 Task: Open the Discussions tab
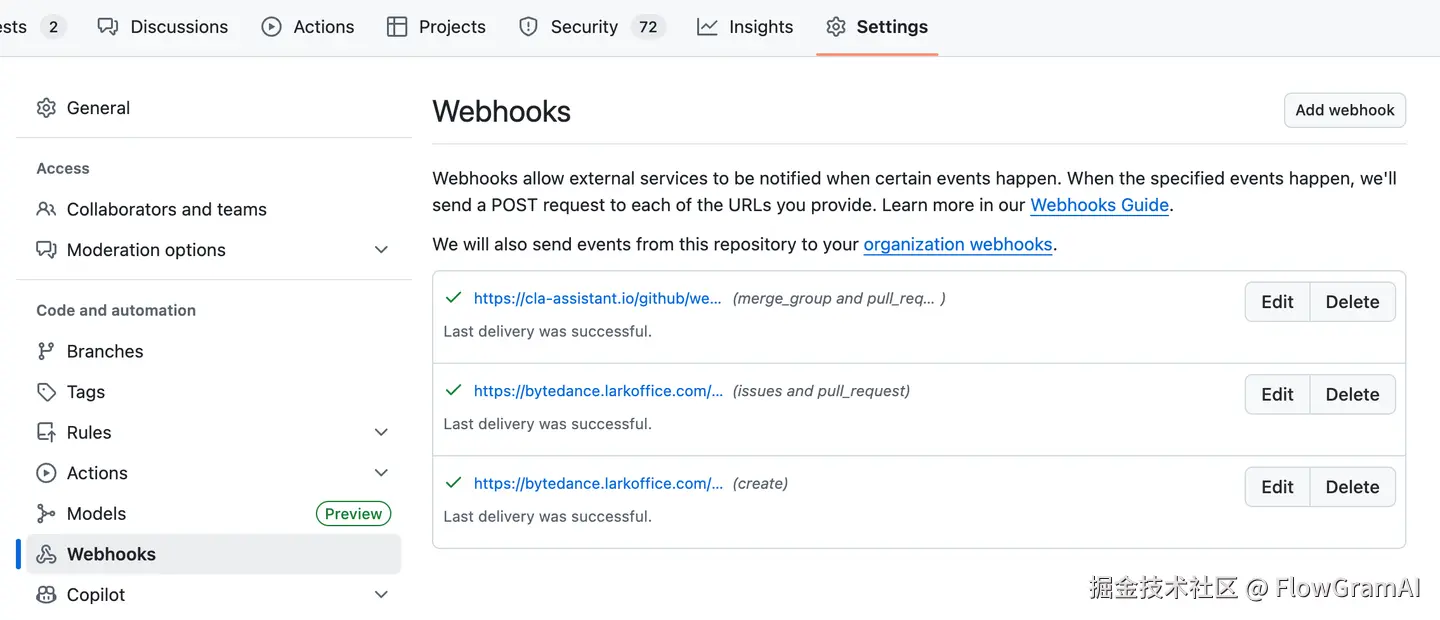click(x=163, y=27)
